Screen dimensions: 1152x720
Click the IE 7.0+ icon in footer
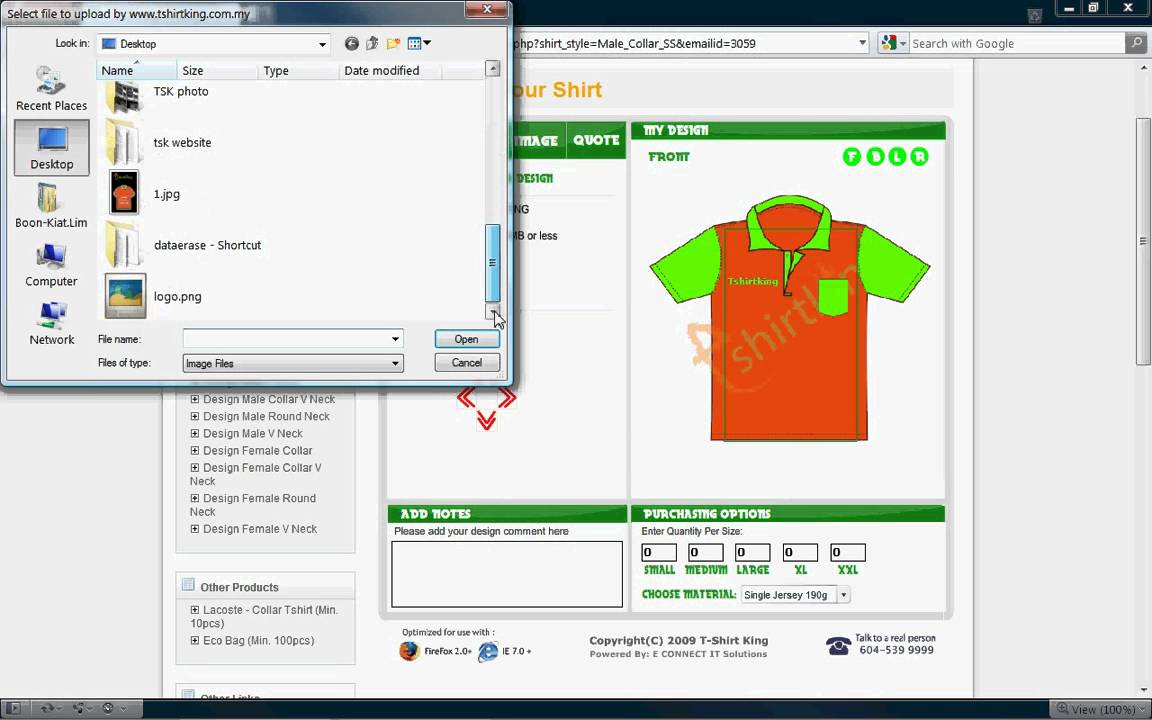click(488, 651)
